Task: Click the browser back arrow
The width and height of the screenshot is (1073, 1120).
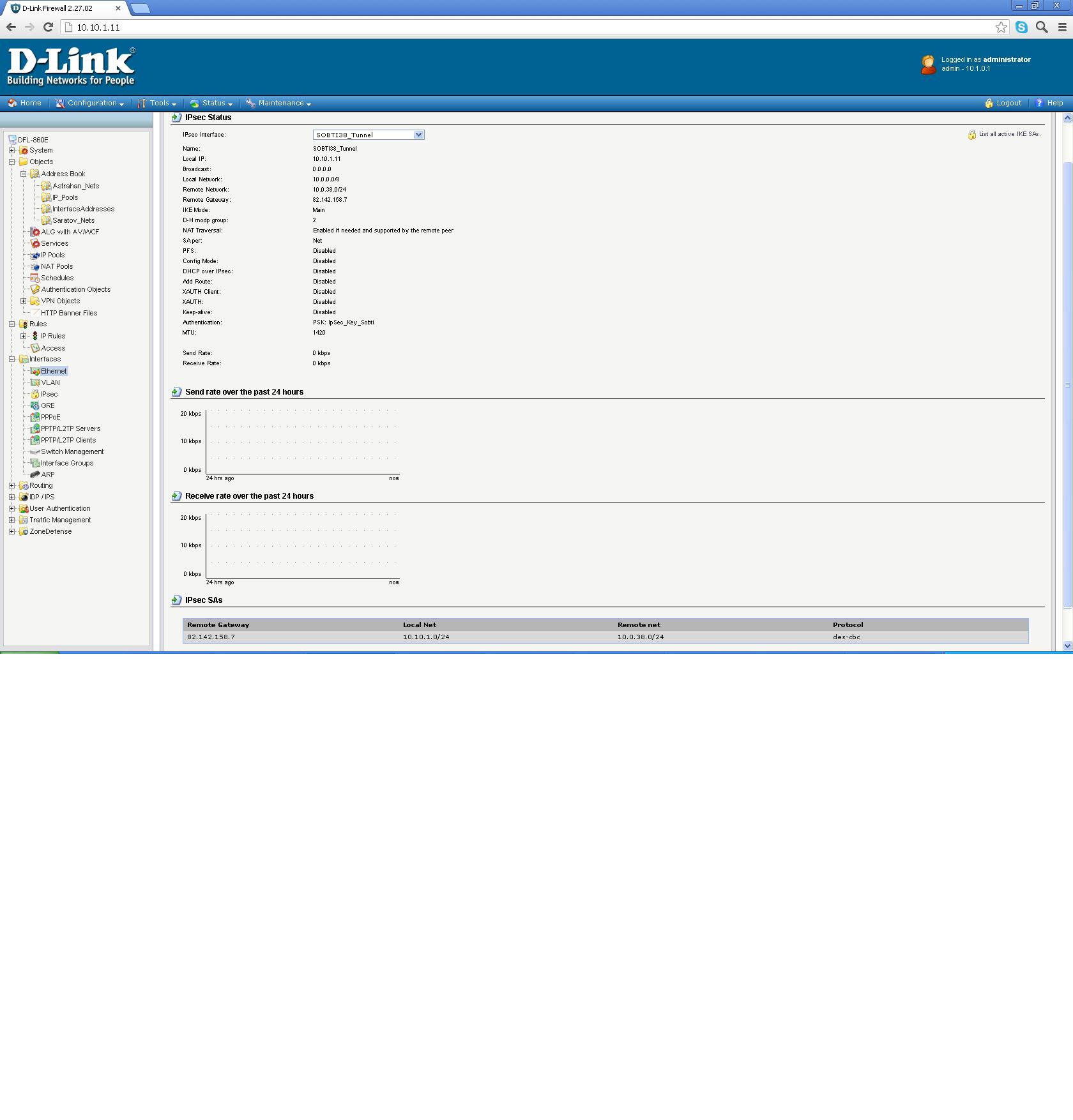Action: pos(11,27)
